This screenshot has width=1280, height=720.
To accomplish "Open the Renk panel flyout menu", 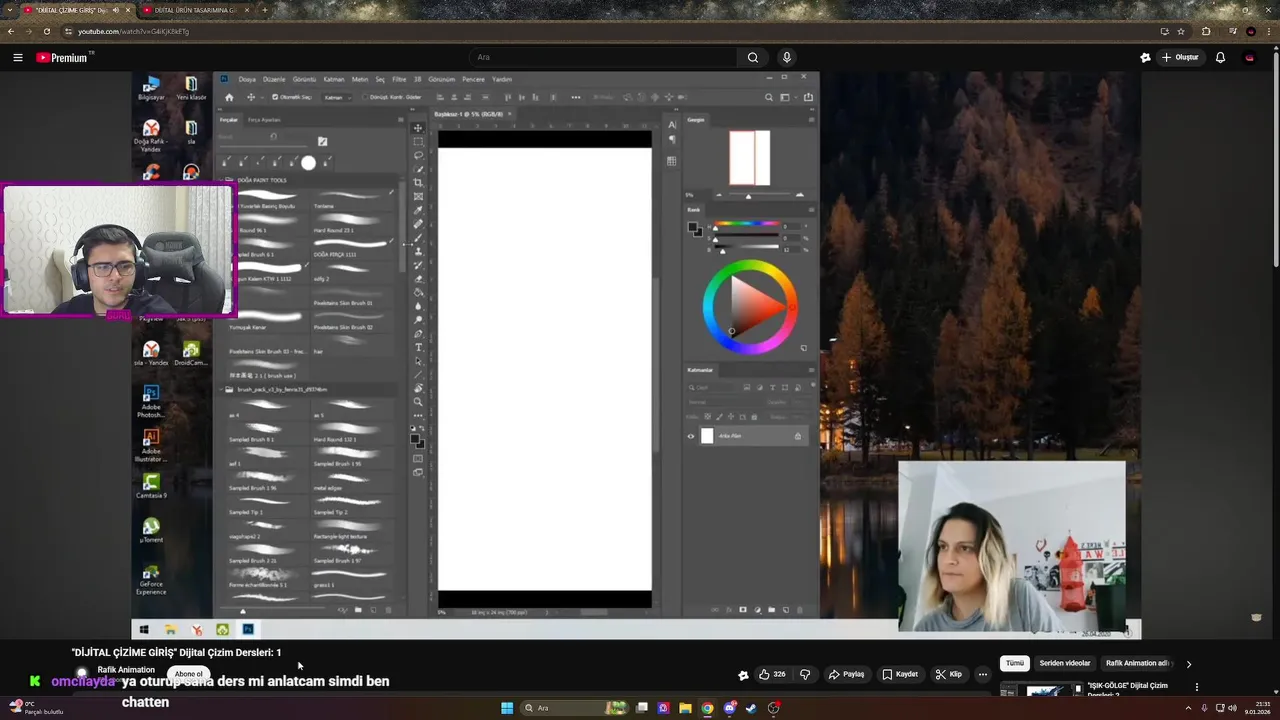I will click(811, 210).
